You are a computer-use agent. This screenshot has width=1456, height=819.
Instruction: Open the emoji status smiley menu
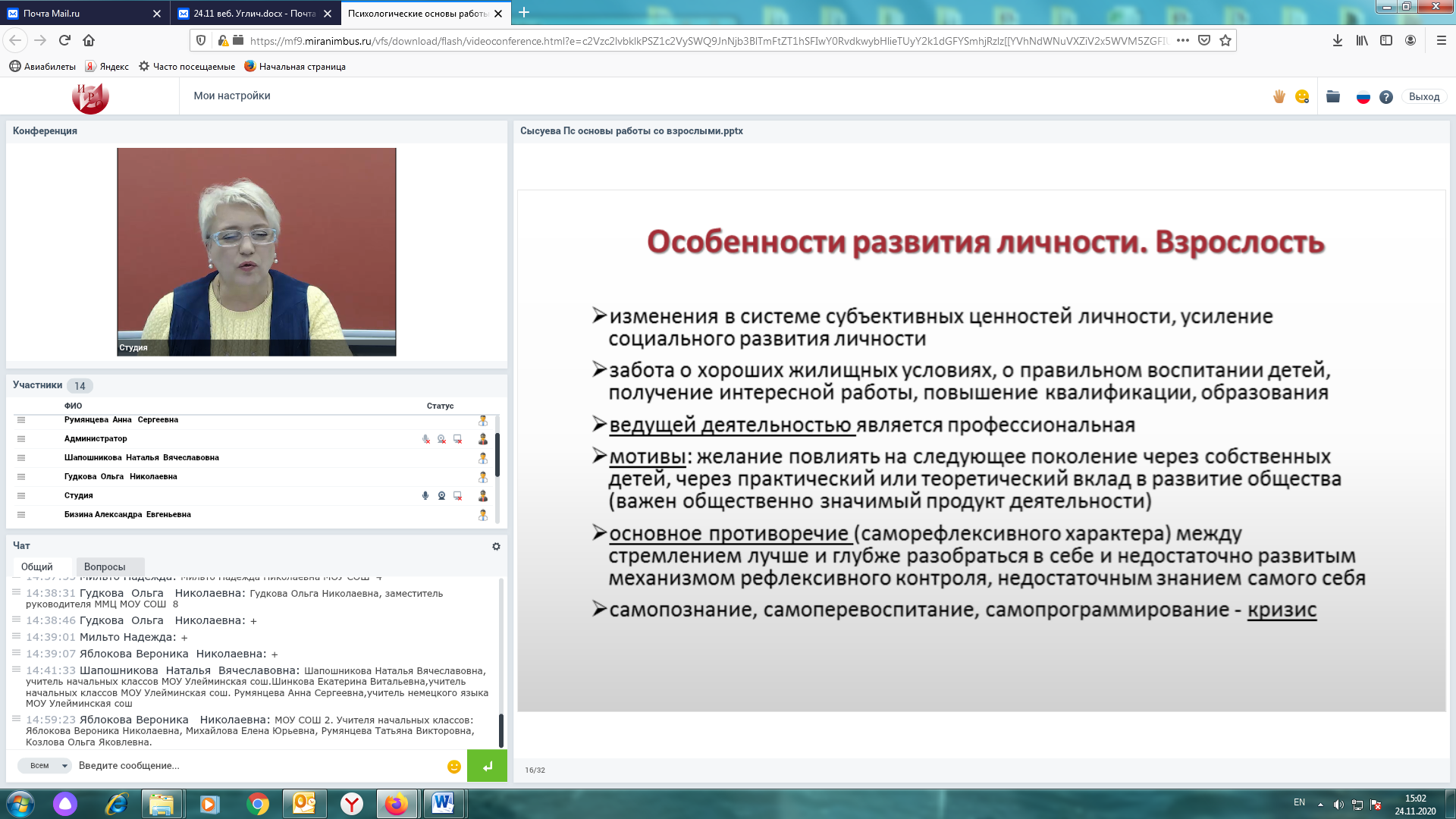coord(1302,96)
